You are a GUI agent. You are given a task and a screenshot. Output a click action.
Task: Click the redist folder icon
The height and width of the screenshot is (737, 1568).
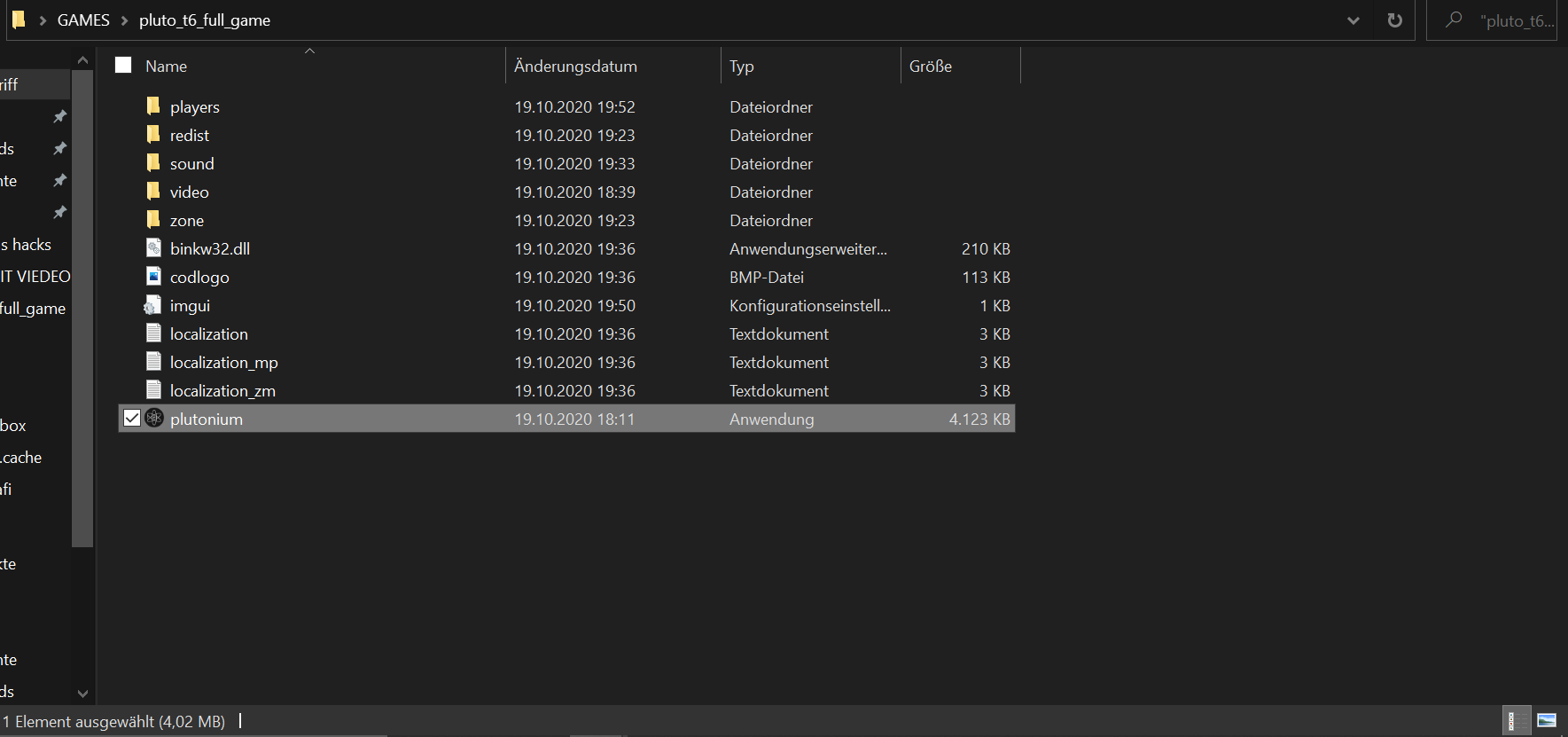pyautogui.click(x=153, y=135)
